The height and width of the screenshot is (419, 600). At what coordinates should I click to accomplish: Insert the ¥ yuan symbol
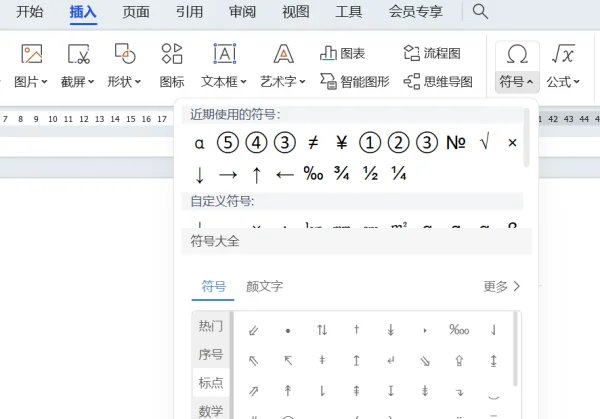tap(341, 143)
